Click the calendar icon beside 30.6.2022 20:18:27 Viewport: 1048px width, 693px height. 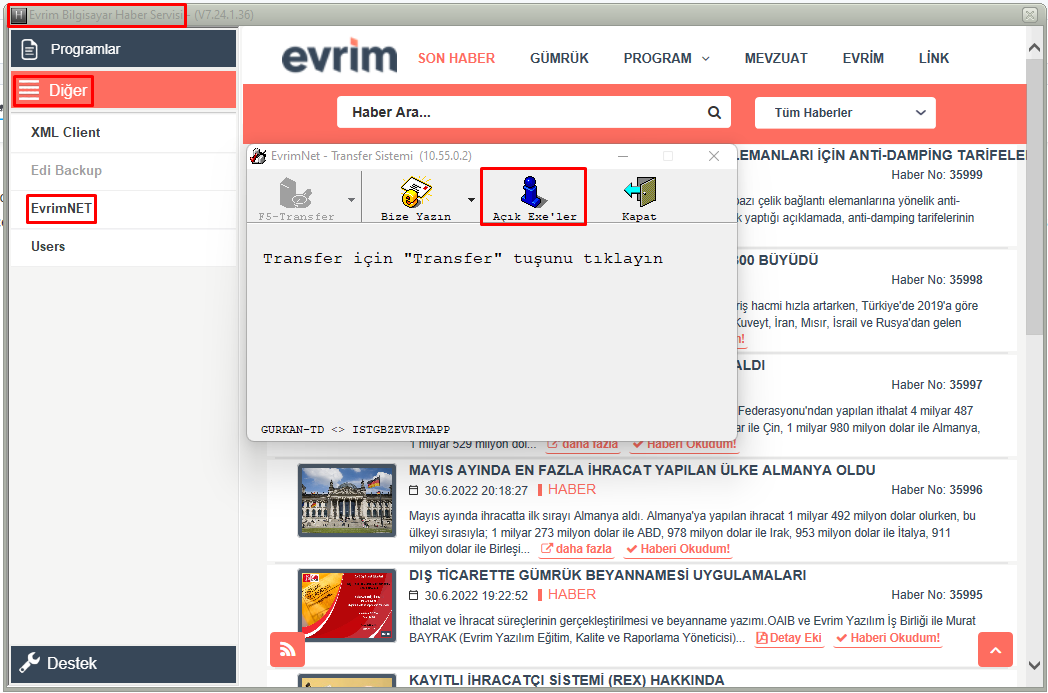click(414, 491)
